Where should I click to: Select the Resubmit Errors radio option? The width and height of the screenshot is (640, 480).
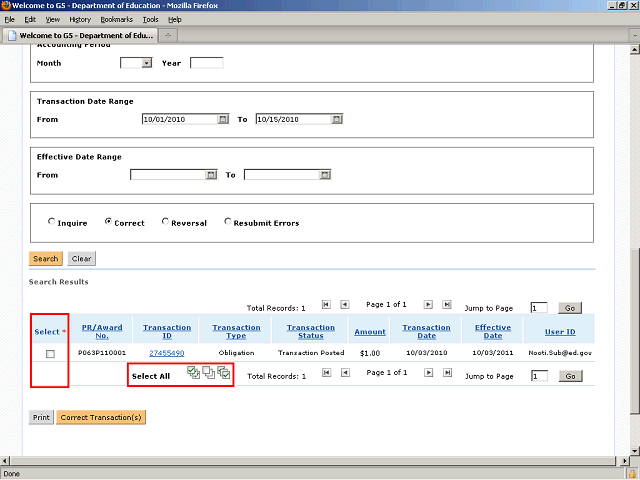[228, 223]
